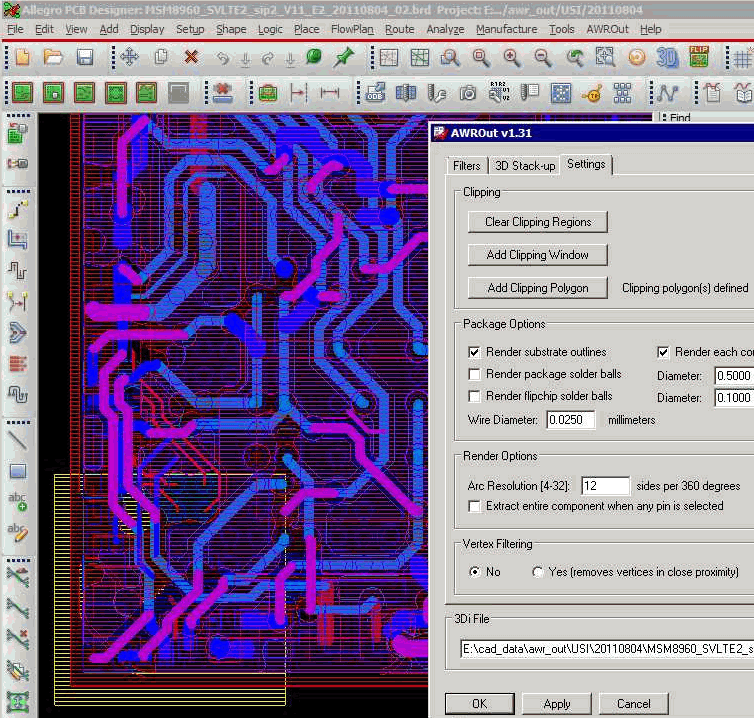Select the Add Line tool in sidebar

point(17,438)
